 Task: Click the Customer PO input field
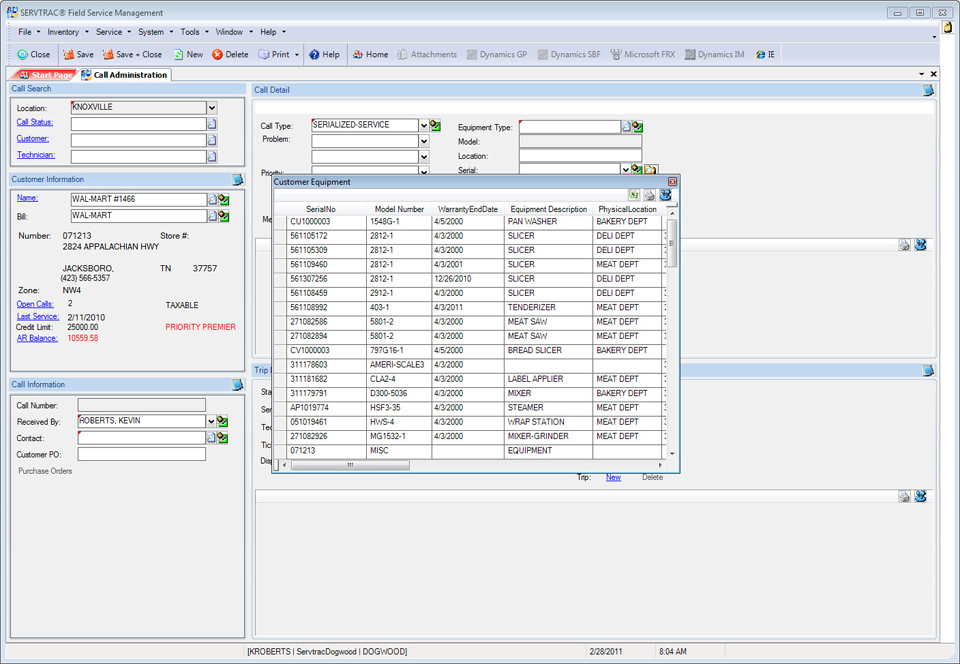[x=141, y=454]
